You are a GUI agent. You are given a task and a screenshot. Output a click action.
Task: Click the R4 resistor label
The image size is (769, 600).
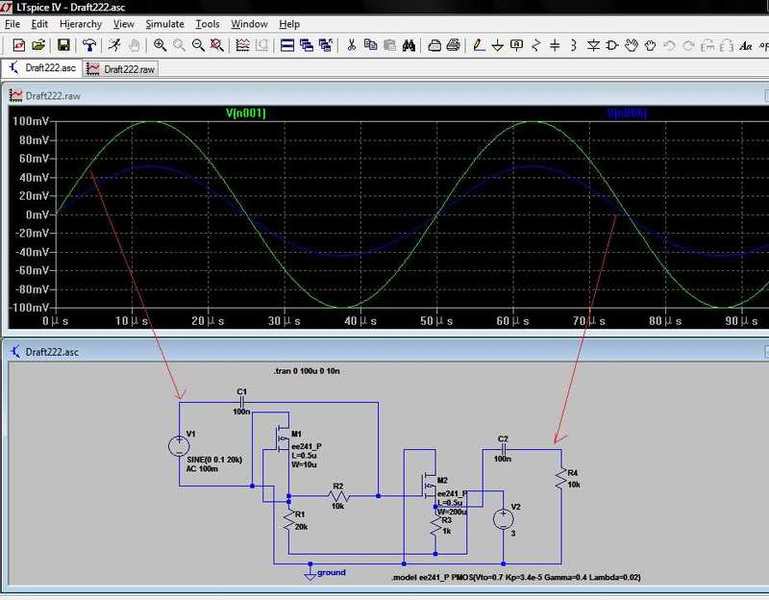(x=572, y=473)
